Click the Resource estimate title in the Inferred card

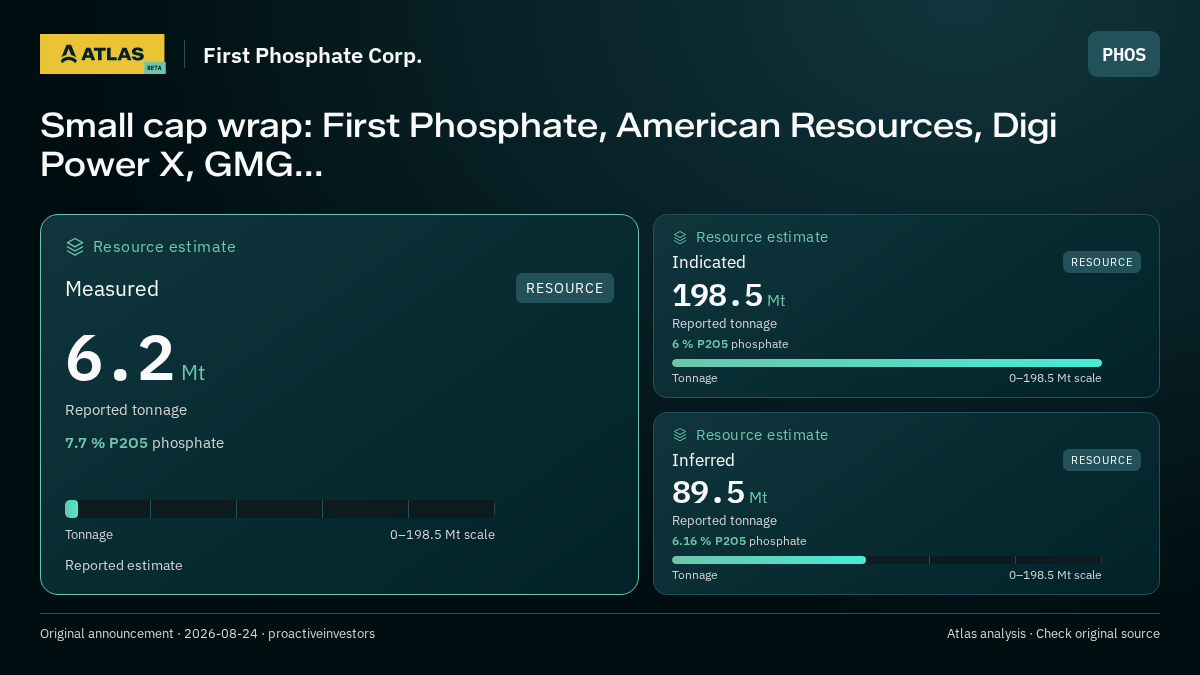pos(762,435)
